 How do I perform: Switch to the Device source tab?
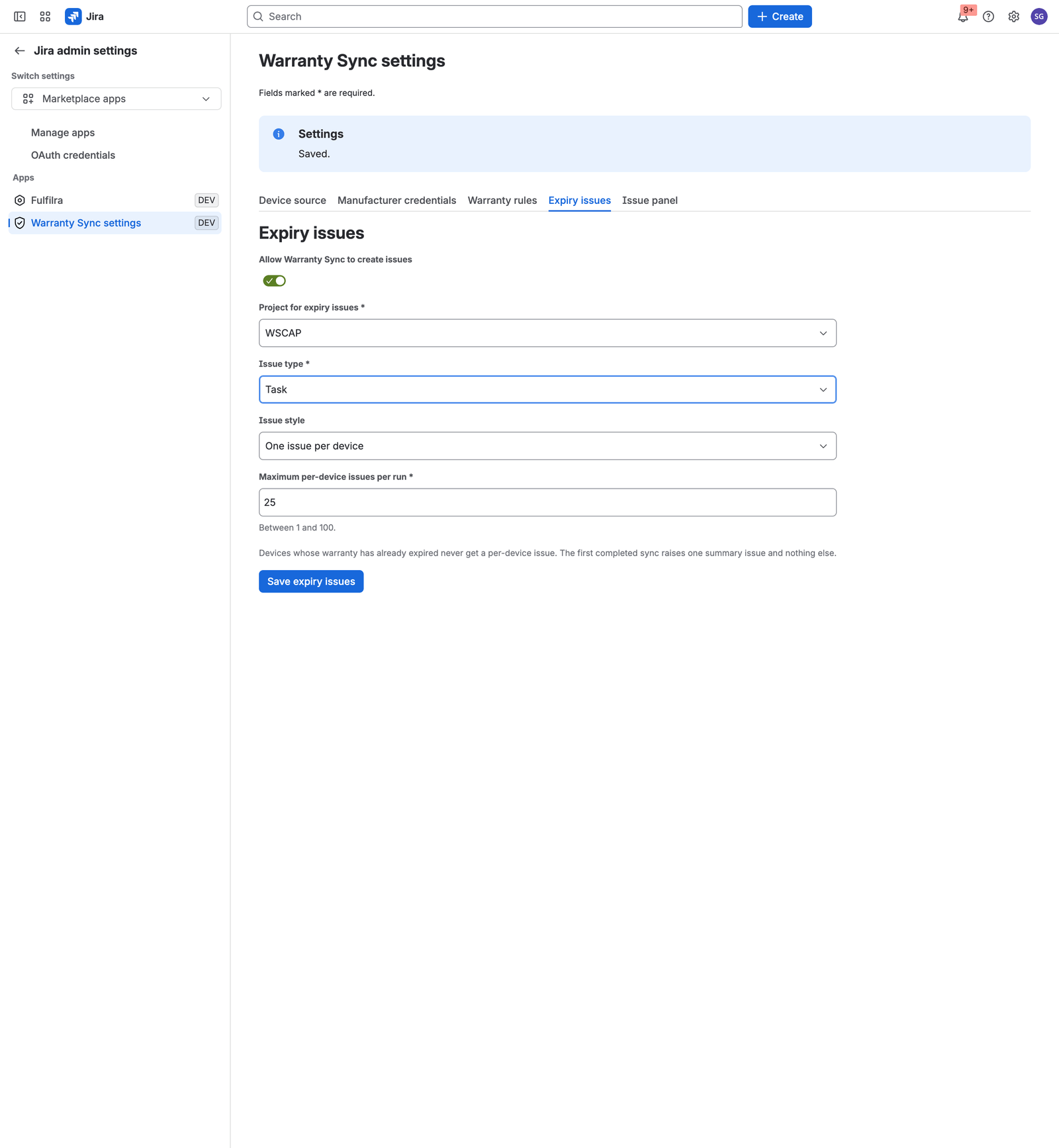tap(293, 201)
